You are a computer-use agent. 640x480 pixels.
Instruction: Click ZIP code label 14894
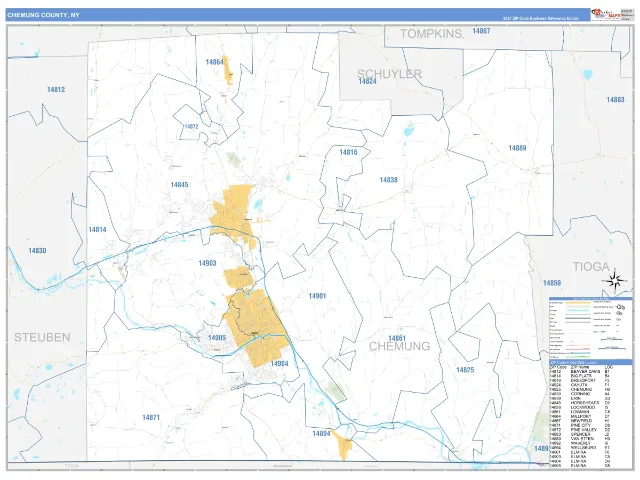(321, 433)
